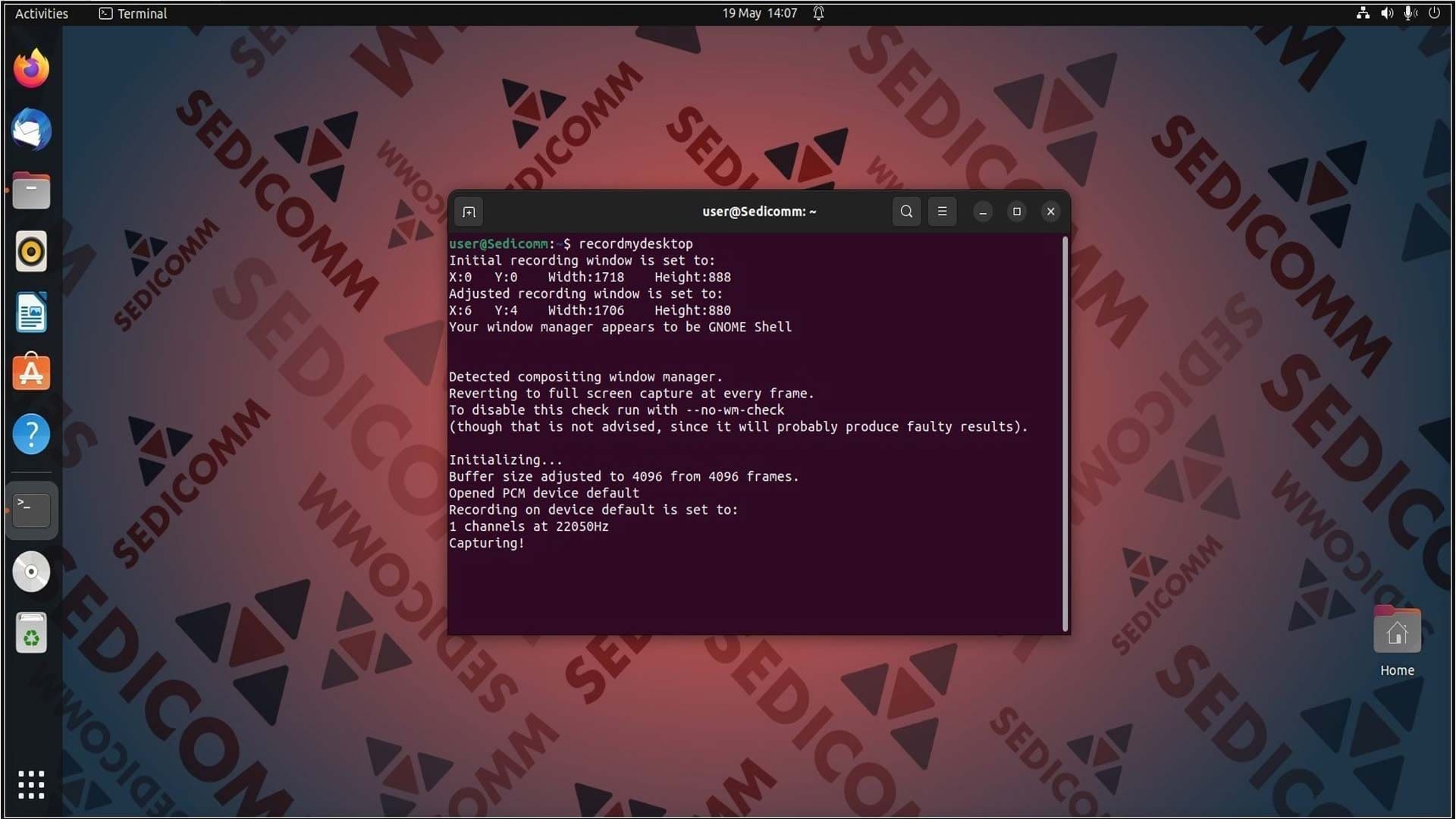The width and height of the screenshot is (1456, 819).
Task: Open the clock and calendar panel
Action: pyautogui.click(x=759, y=14)
